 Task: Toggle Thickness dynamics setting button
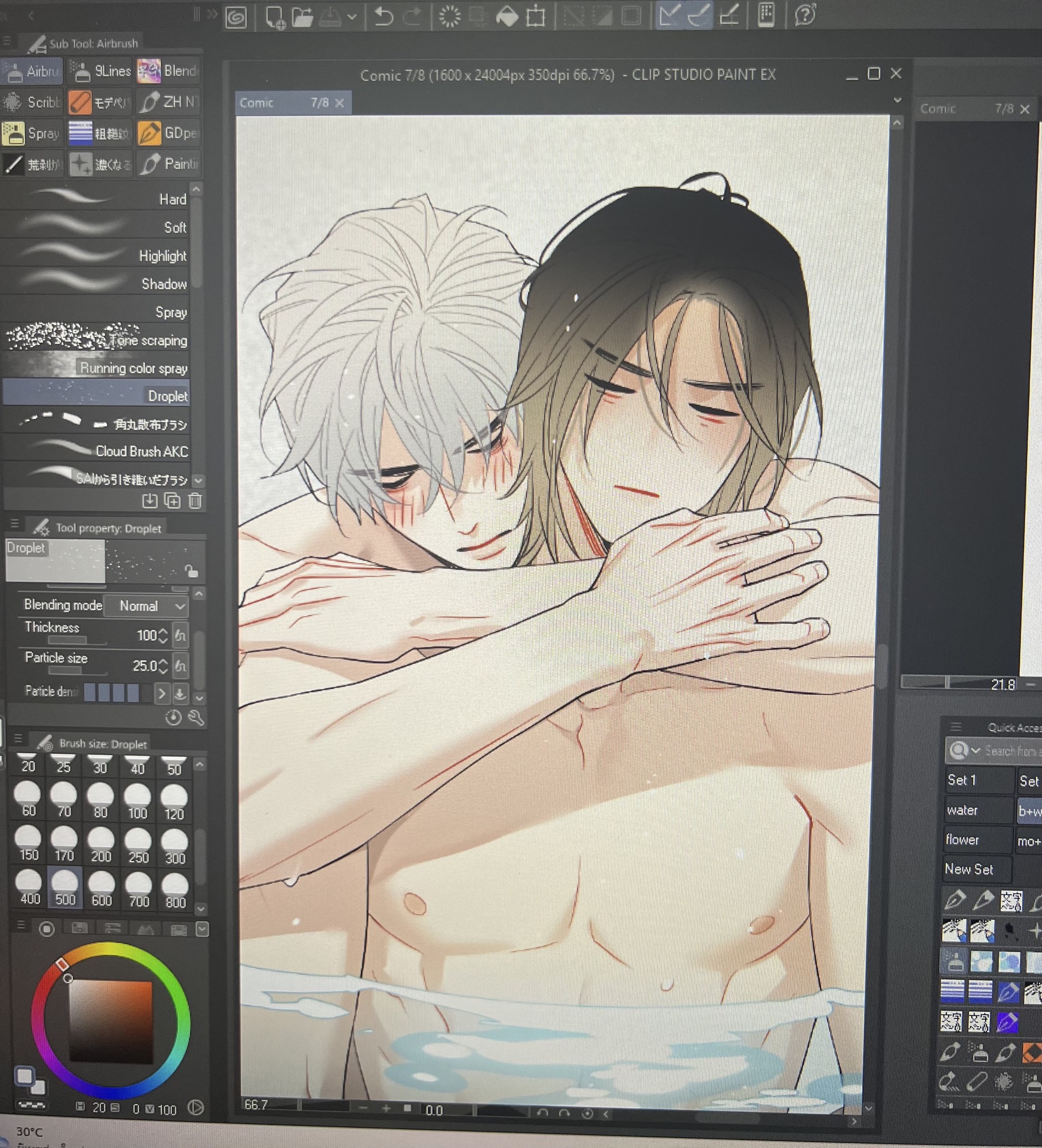click(x=180, y=635)
